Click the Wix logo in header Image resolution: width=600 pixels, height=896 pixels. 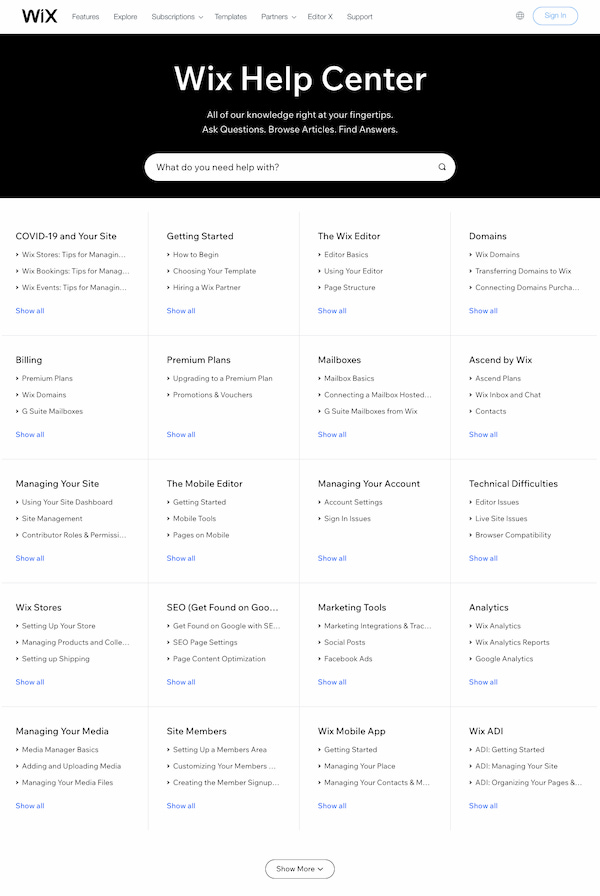tap(39, 16)
